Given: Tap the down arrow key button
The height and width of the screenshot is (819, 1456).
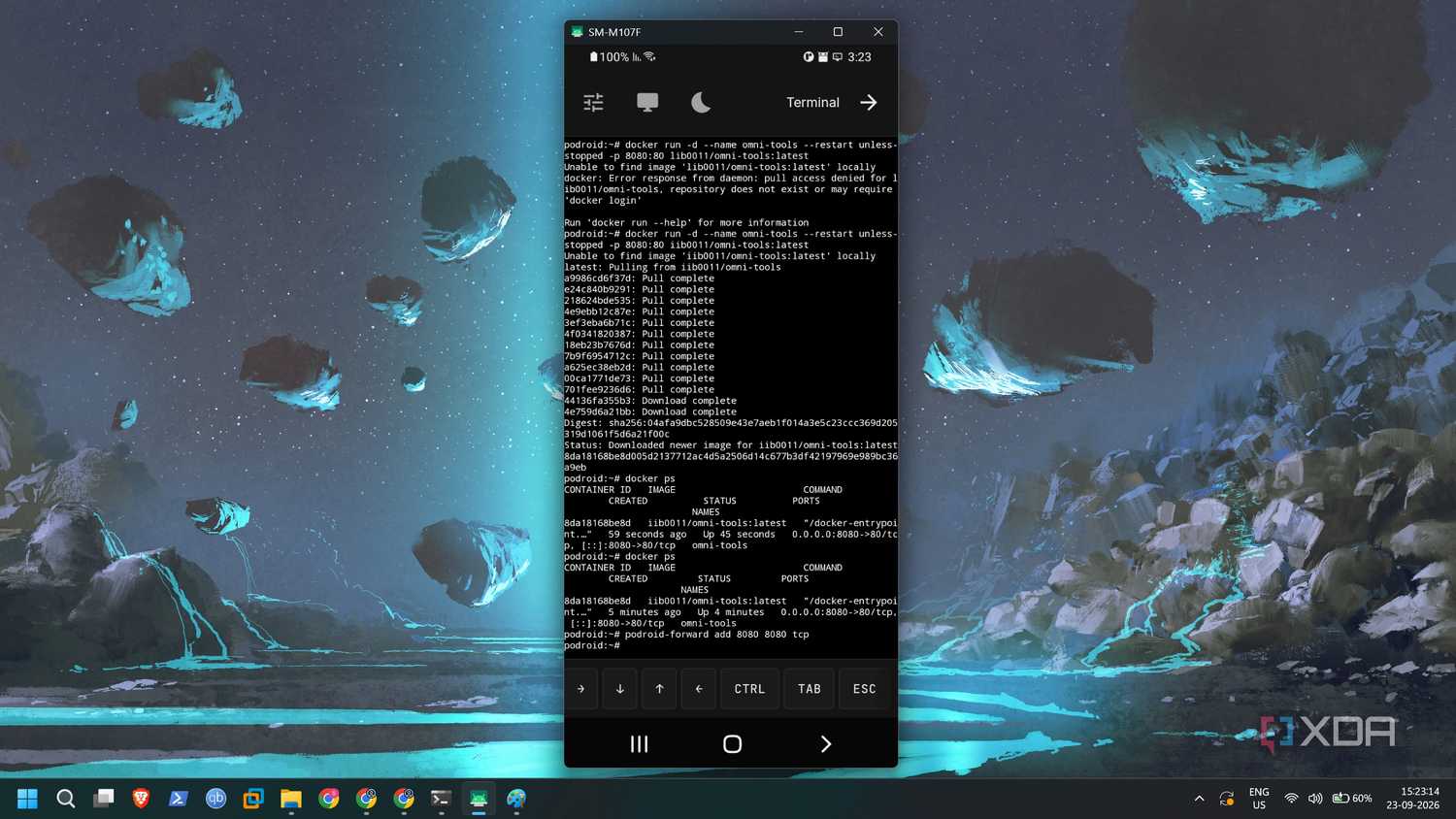Looking at the screenshot, I should pos(620,689).
